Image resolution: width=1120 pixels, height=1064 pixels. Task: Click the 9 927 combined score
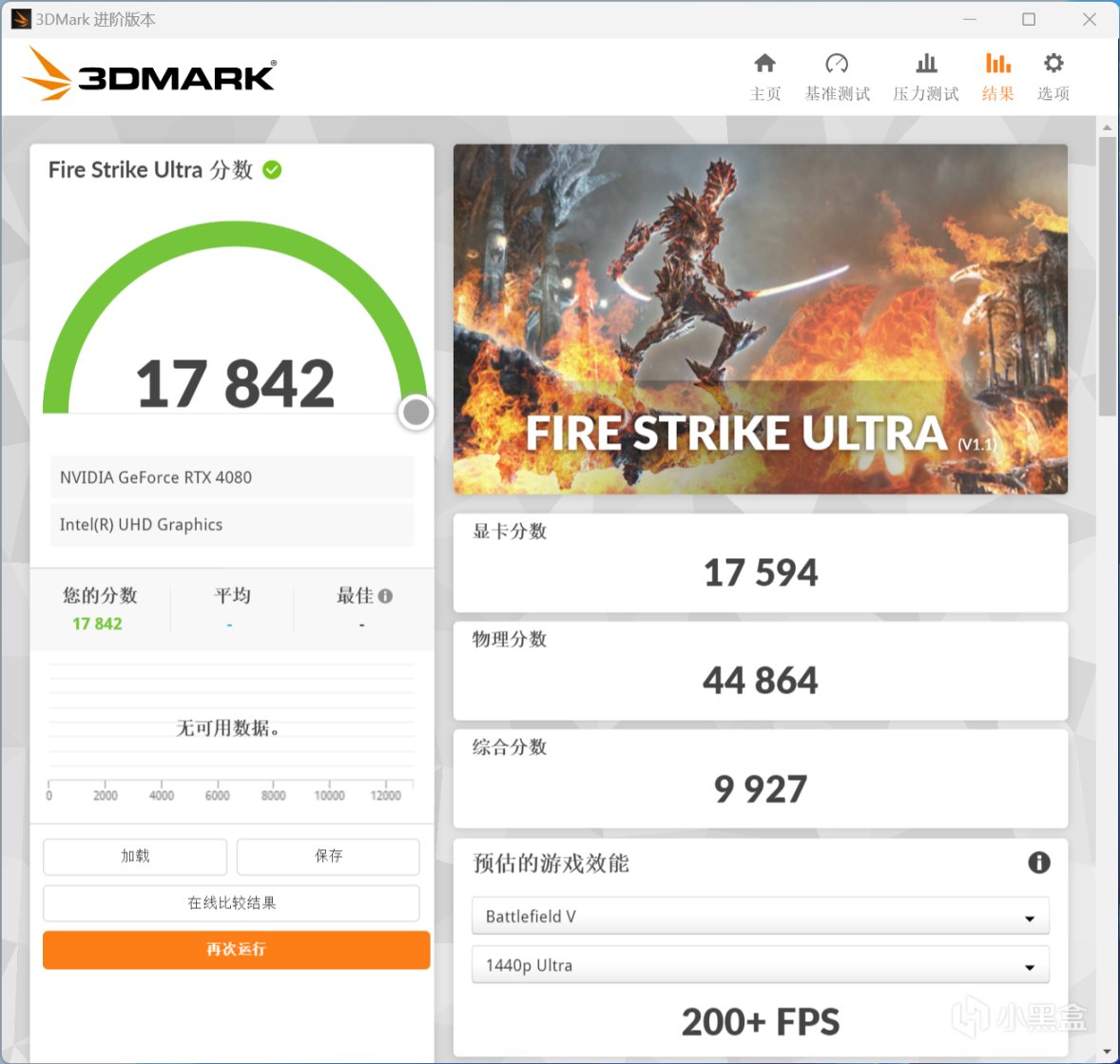(761, 789)
